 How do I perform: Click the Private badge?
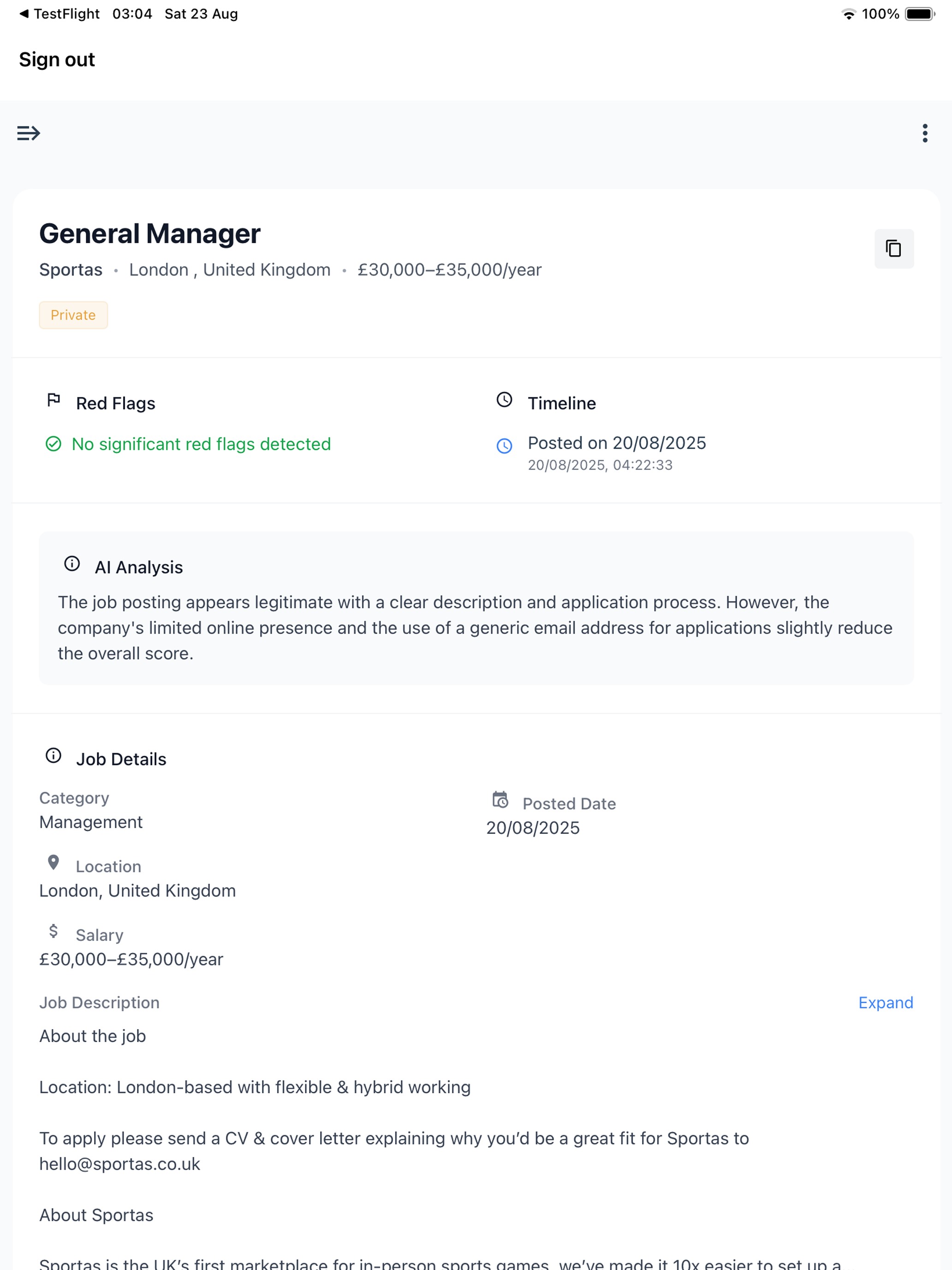(x=73, y=315)
